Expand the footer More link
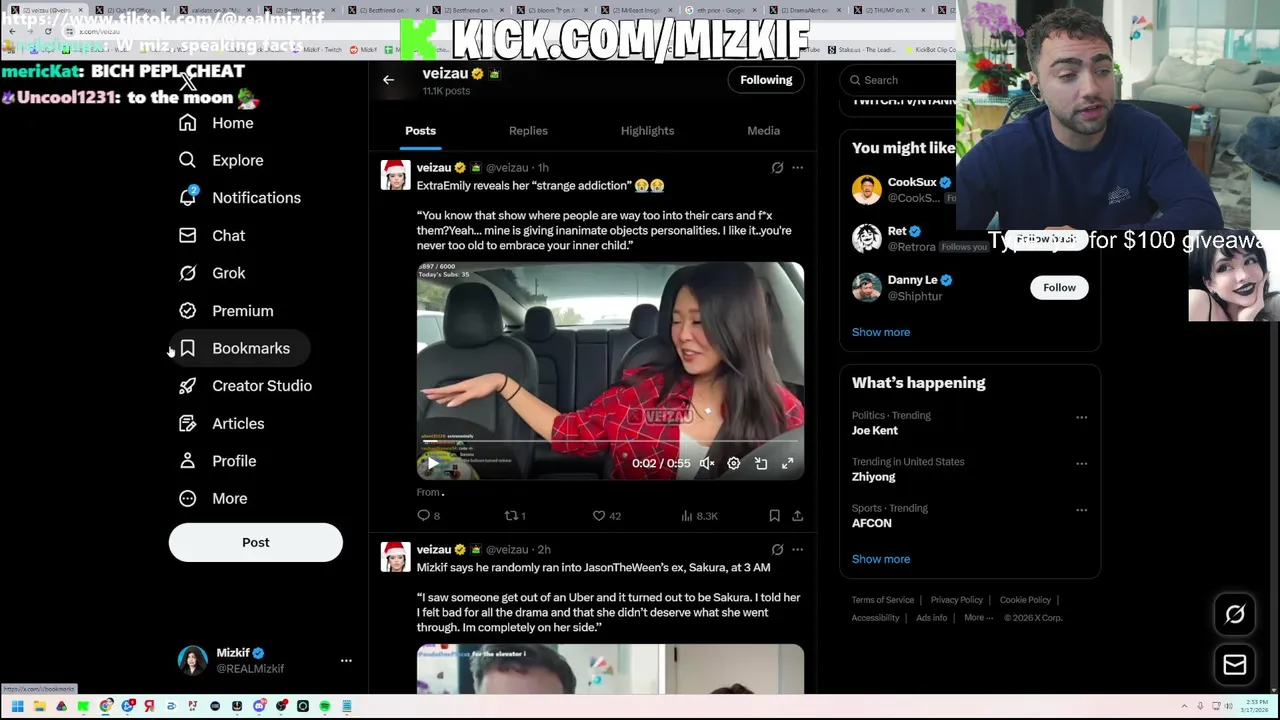 [x=978, y=618]
